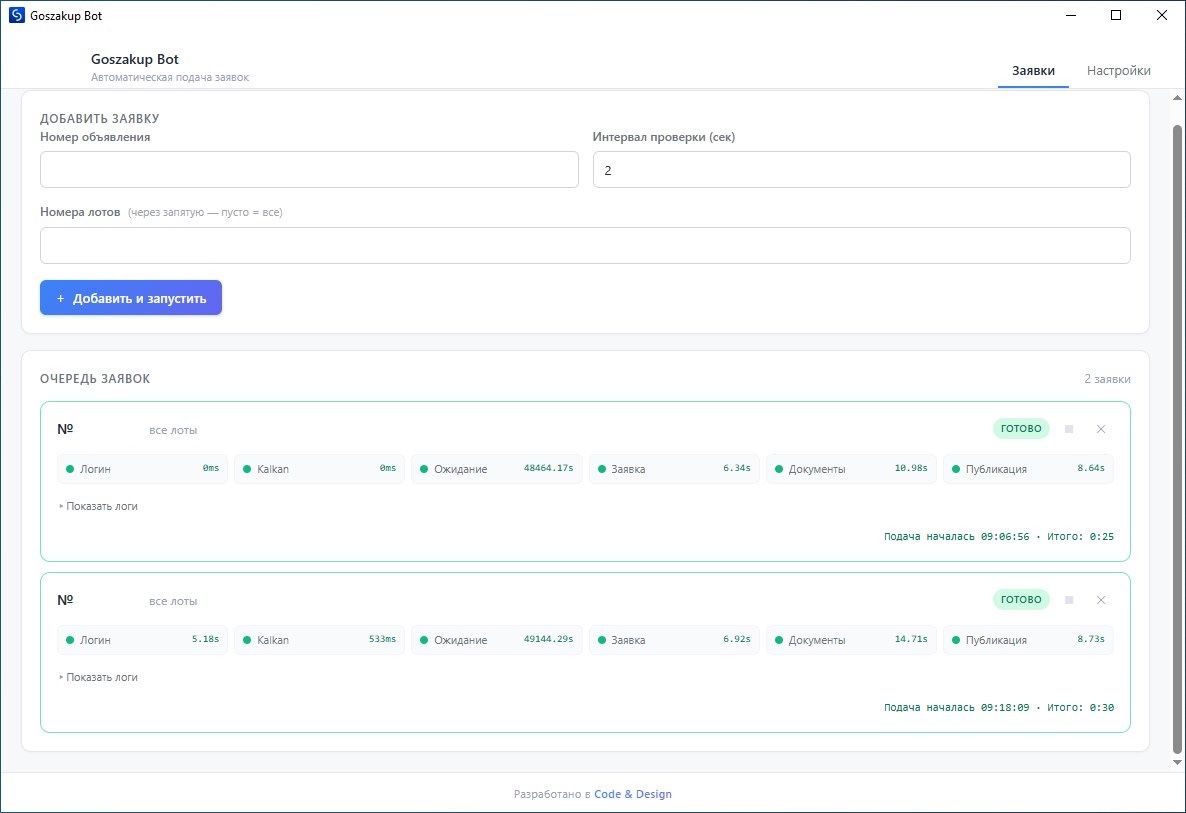Click the Kalkan step showing 533ms

coord(319,640)
